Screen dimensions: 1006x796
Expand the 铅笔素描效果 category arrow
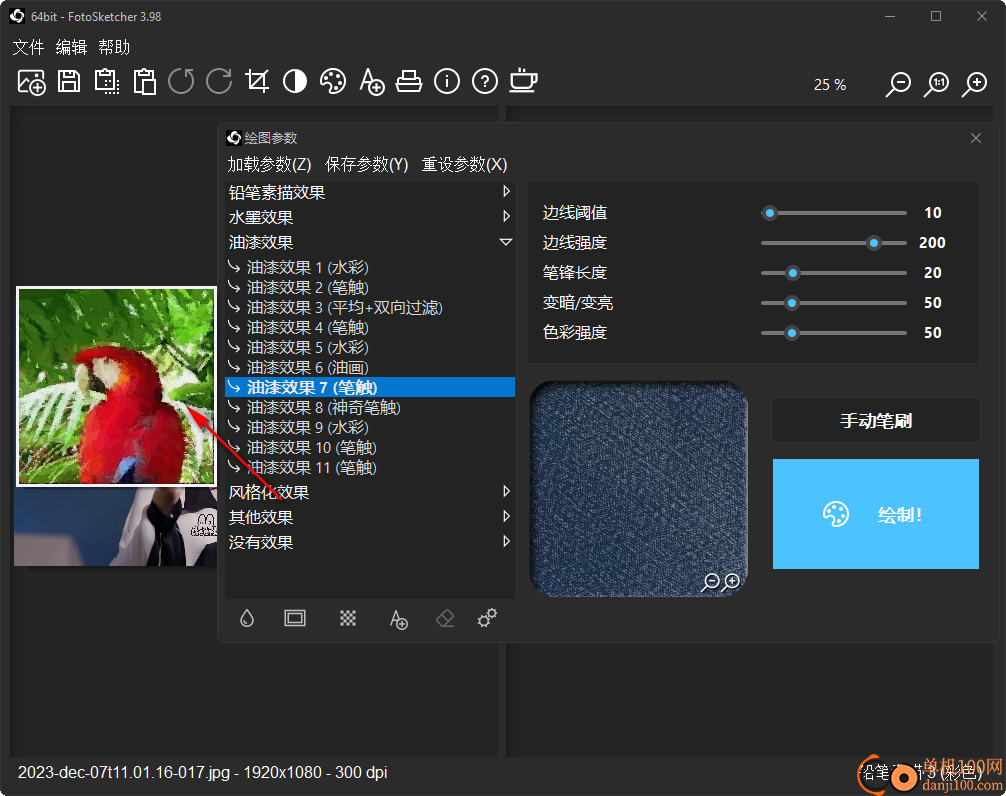coord(506,191)
